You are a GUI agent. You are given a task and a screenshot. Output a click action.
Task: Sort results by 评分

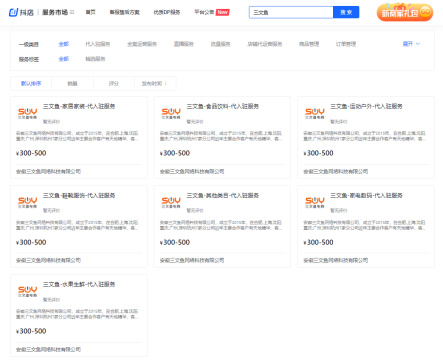(x=114, y=84)
